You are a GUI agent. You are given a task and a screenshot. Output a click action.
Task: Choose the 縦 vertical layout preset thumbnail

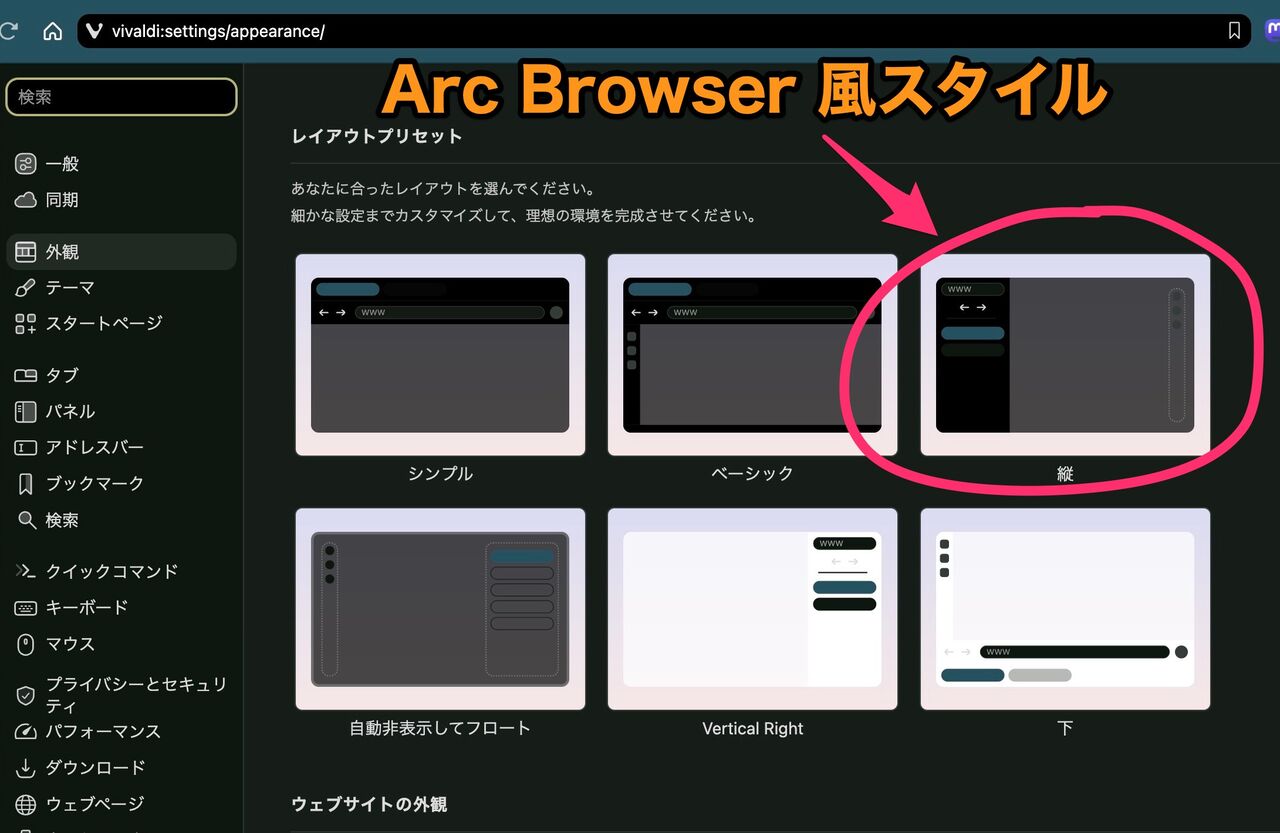coord(1065,355)
